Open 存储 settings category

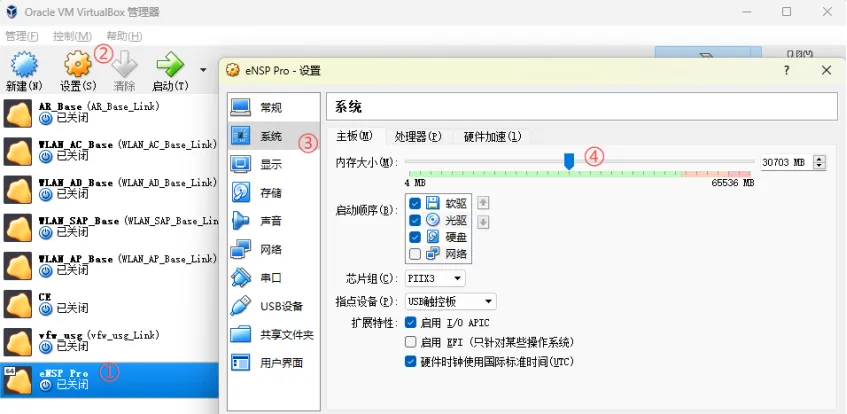[x=273, y=193]
